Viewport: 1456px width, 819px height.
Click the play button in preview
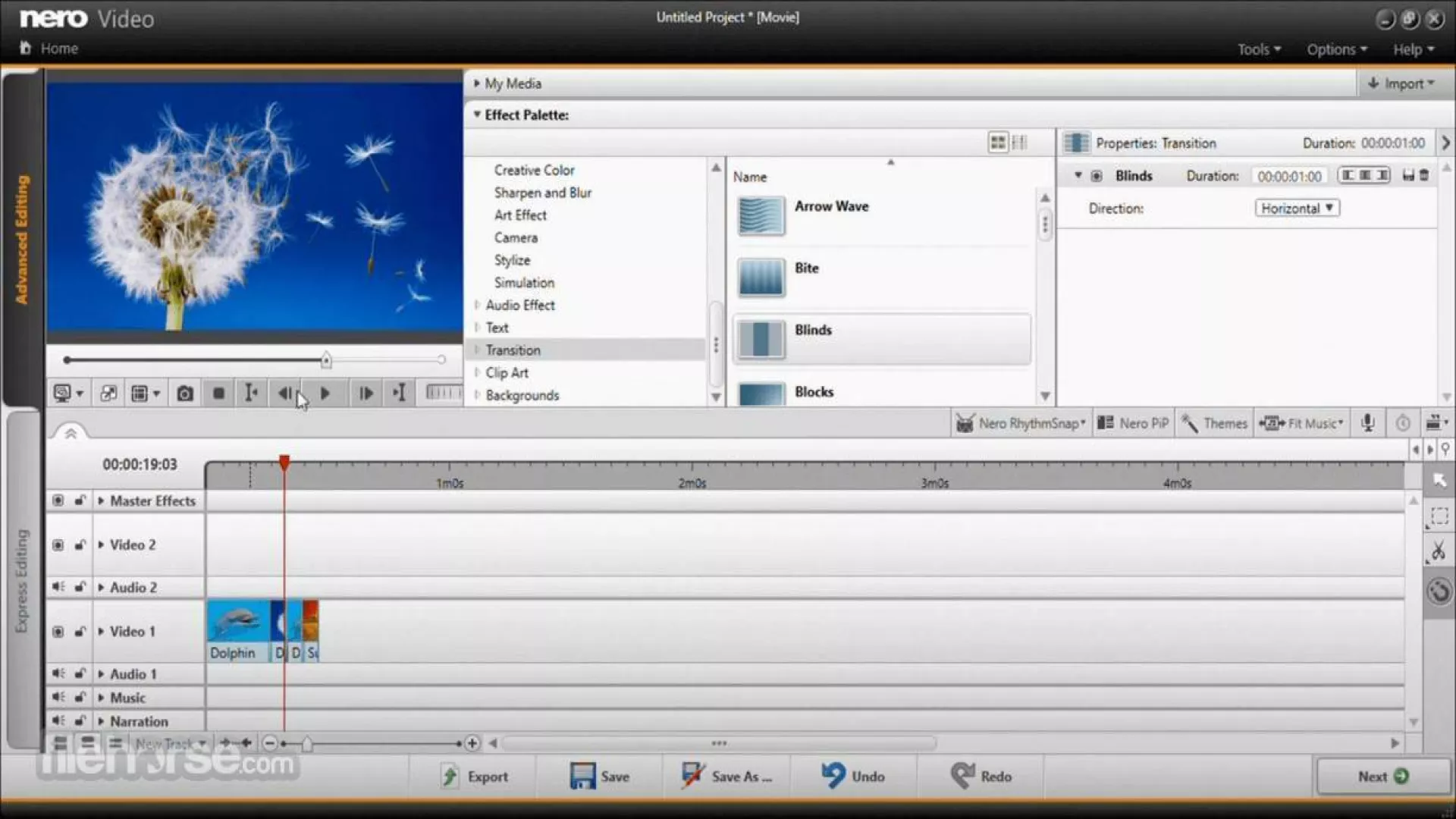click(x=325, y=394)
